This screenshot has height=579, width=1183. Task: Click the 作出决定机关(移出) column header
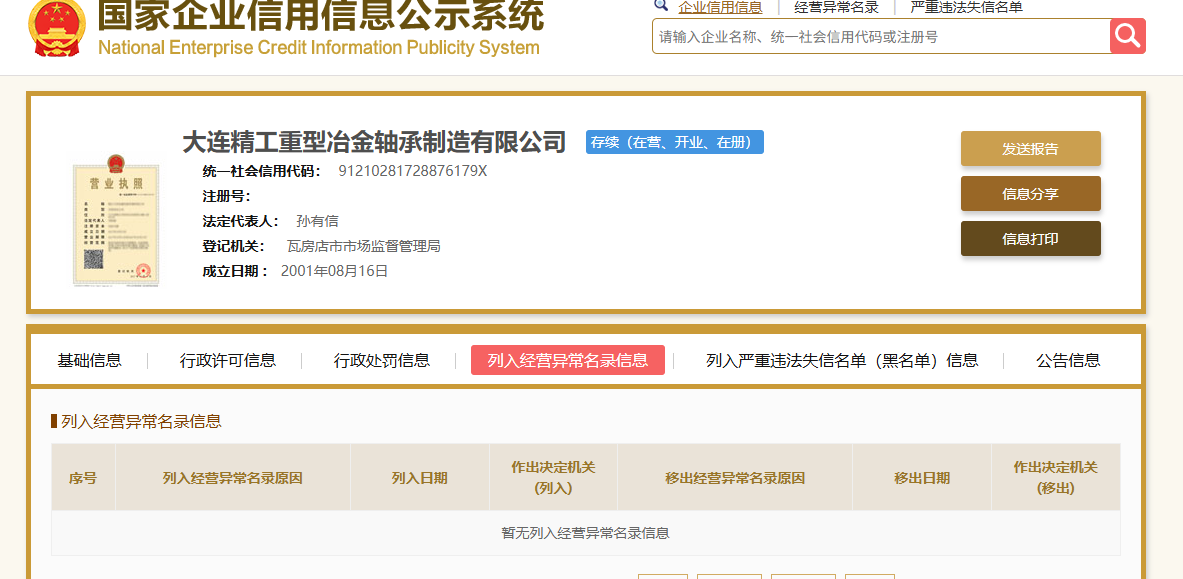pyautogui.click(x=1055, y=478)
